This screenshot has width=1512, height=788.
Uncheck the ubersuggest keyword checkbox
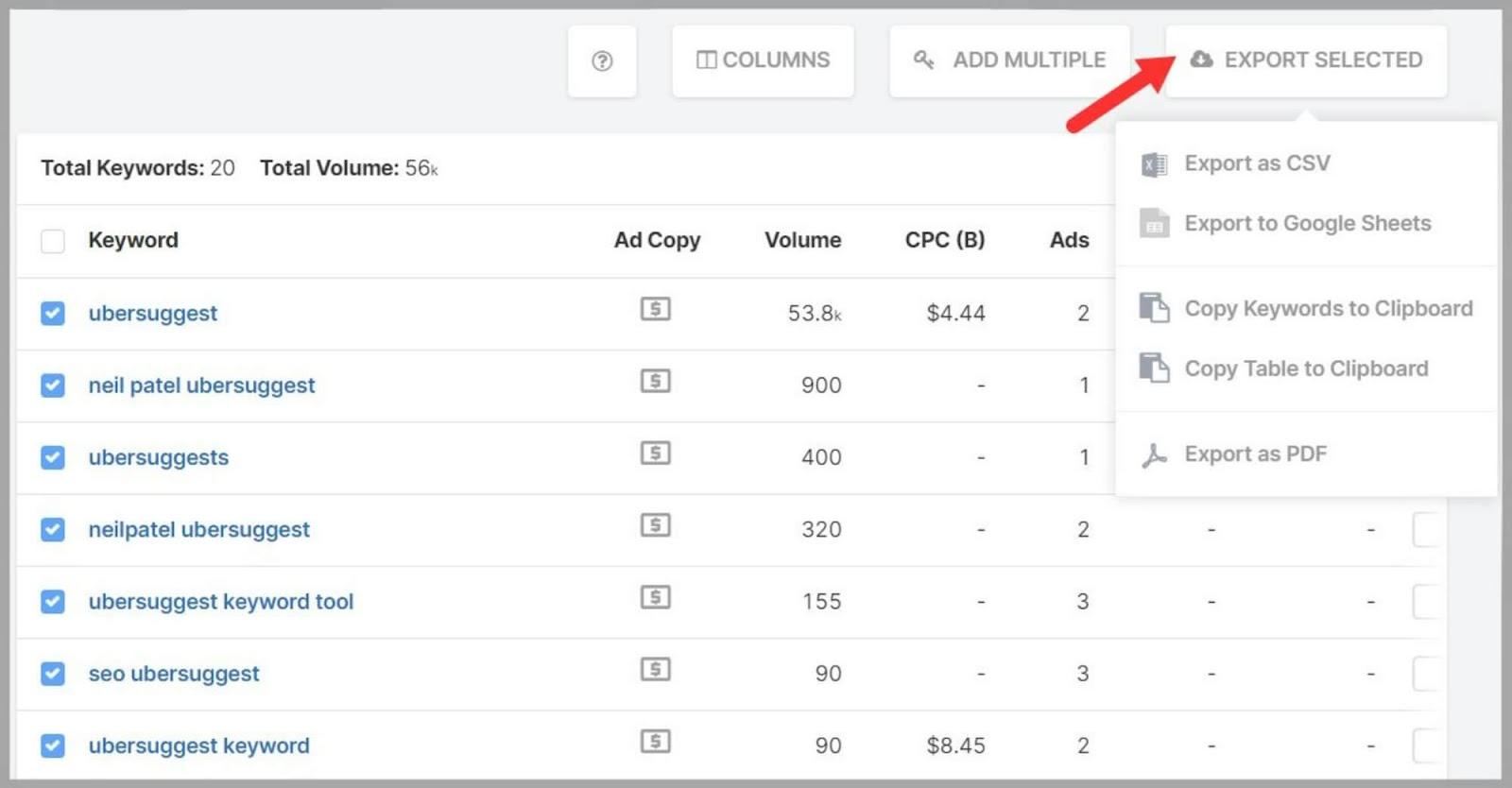53,746
